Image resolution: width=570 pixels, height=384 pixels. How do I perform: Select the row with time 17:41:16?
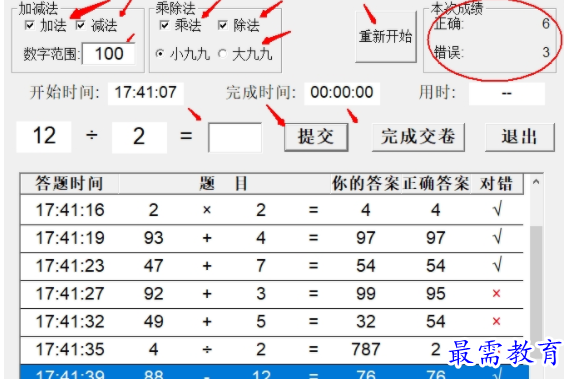[x=272, y=210]
